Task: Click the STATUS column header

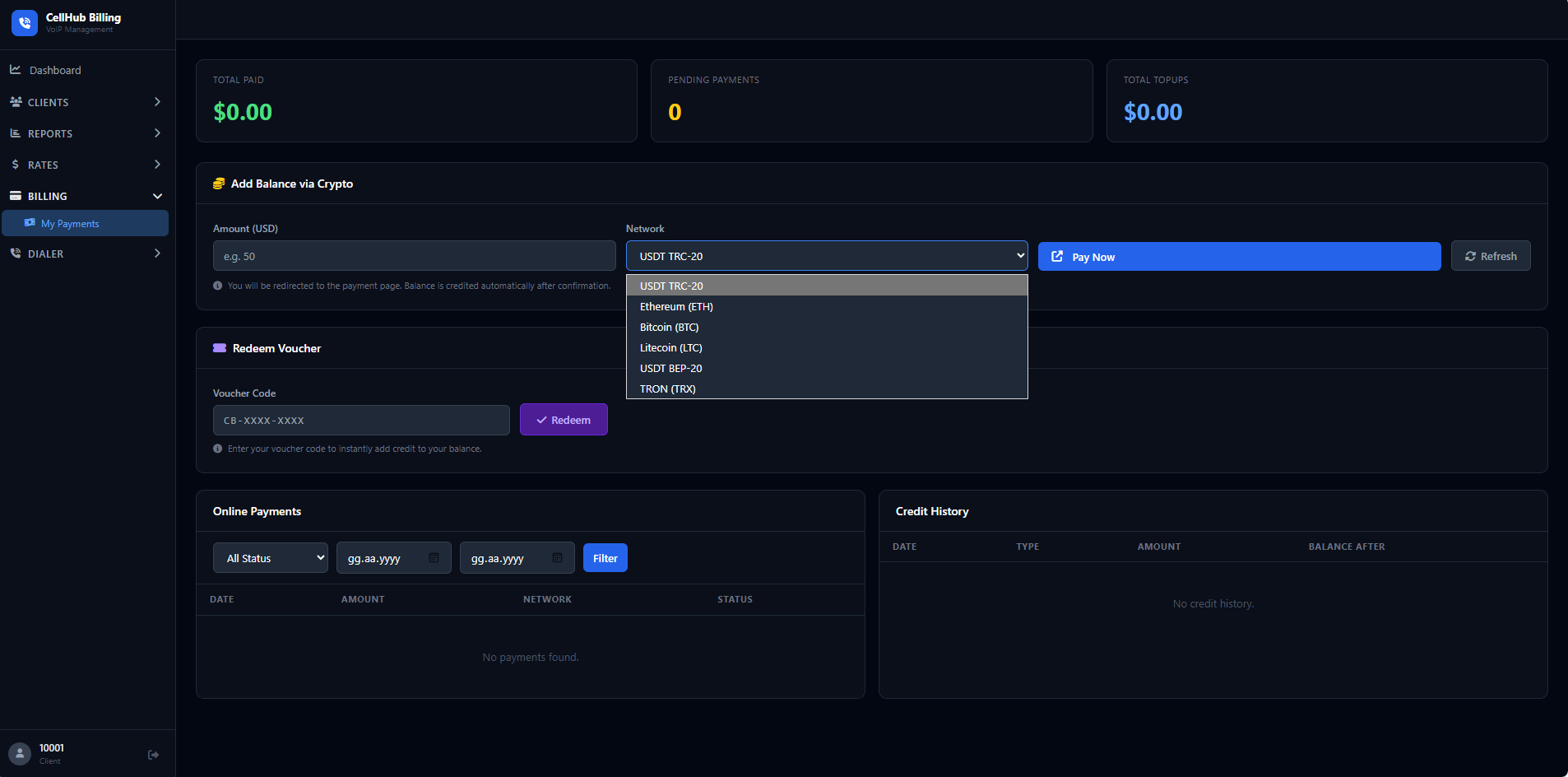Action: (735, 599)
